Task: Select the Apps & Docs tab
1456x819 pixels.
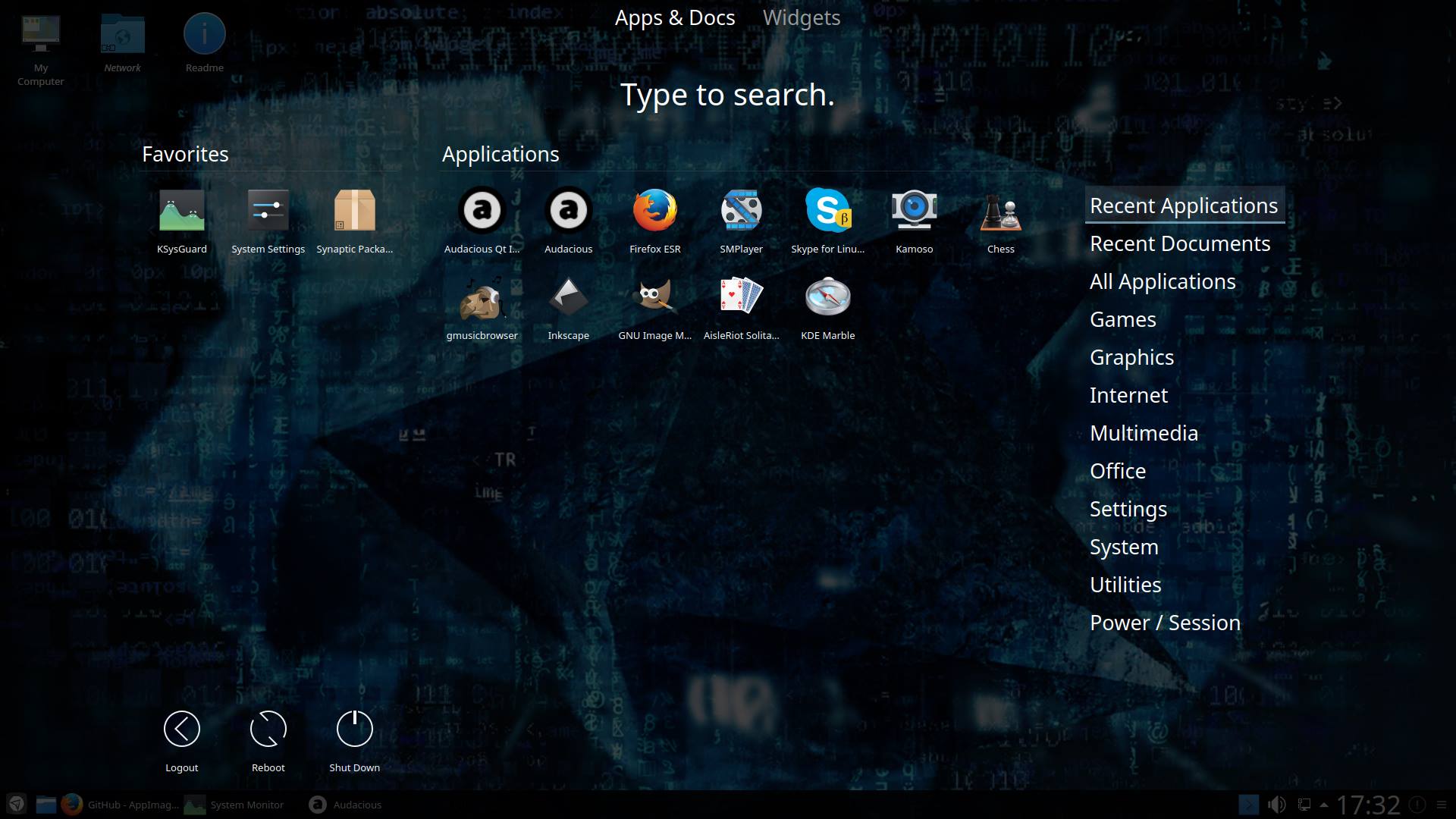Action: pos(675,17)
